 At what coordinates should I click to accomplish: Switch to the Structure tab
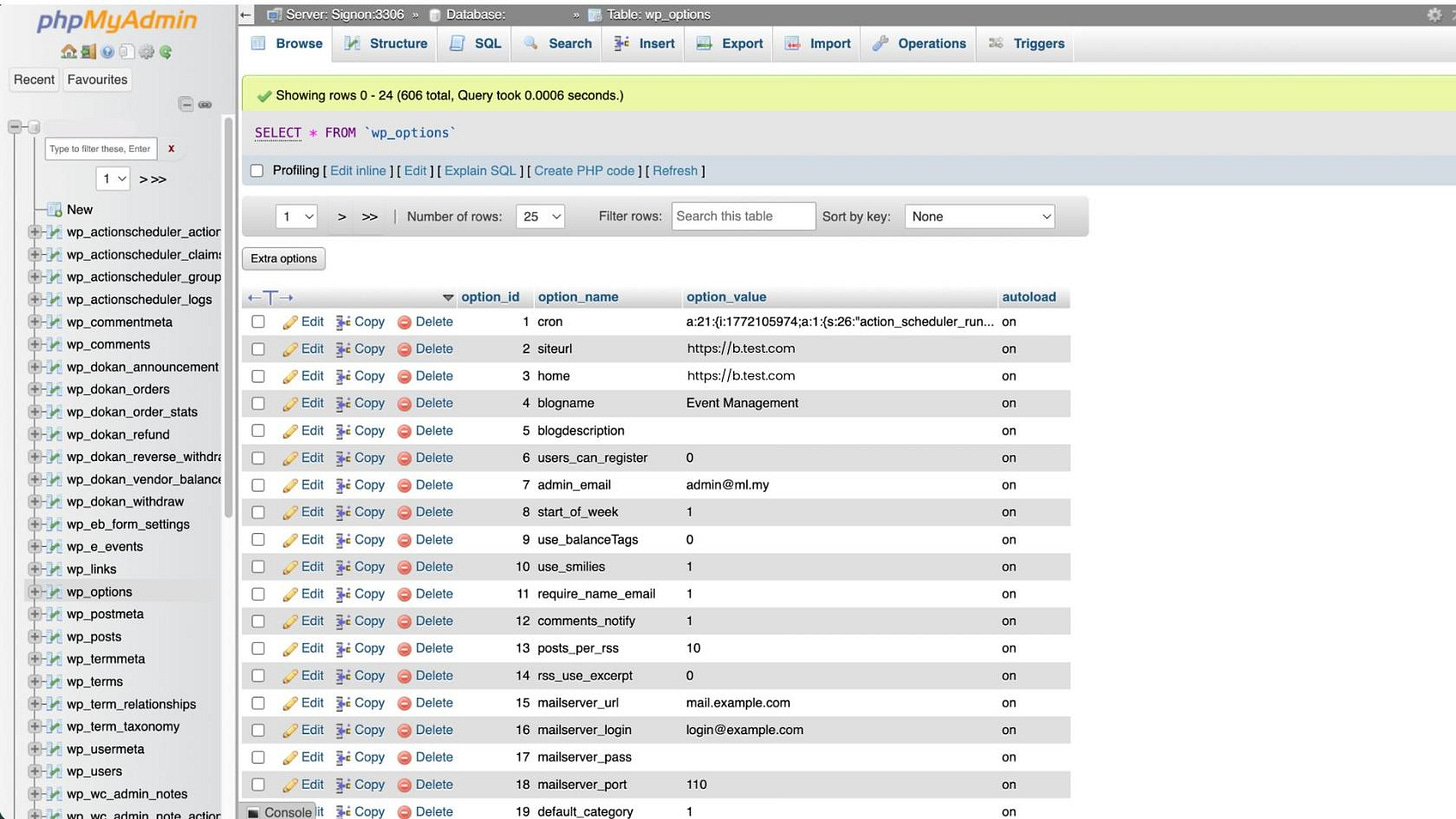tap(386, 44)
